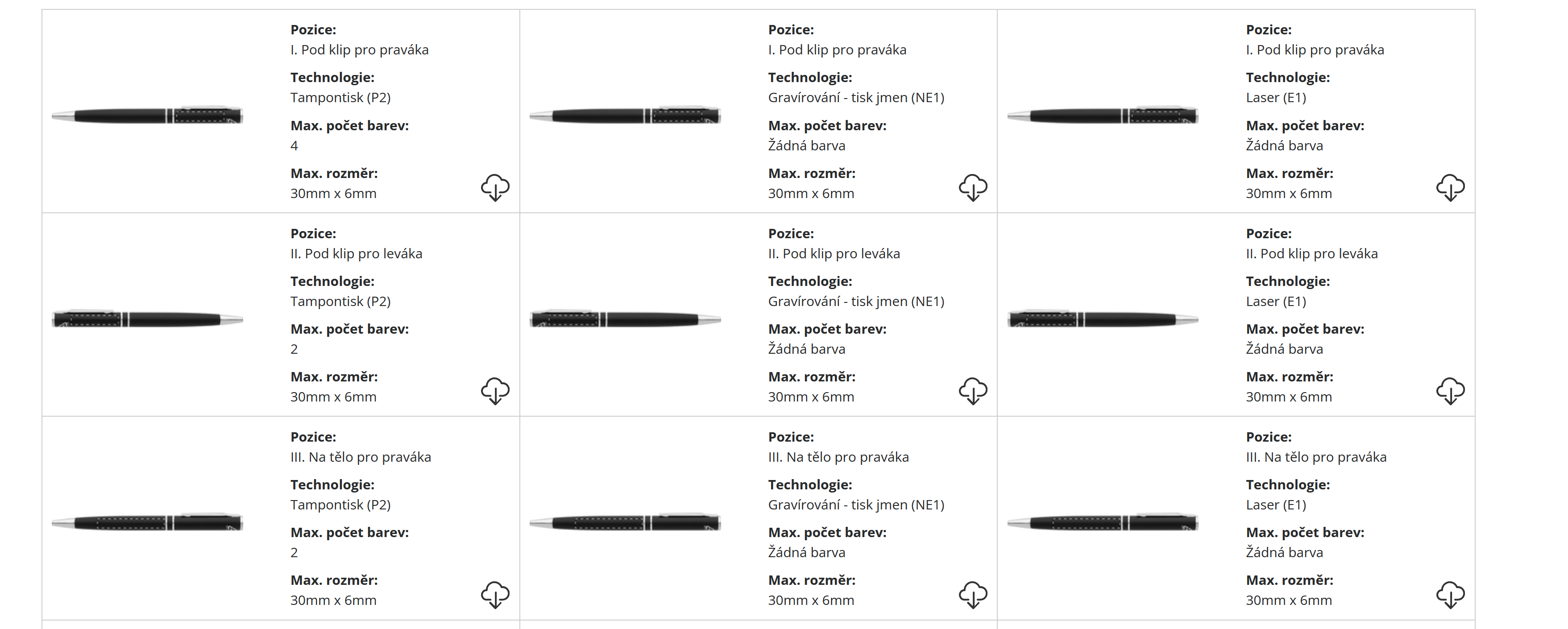Open pen image for Gravírování, II. Pod klip pro leváka

625,319
